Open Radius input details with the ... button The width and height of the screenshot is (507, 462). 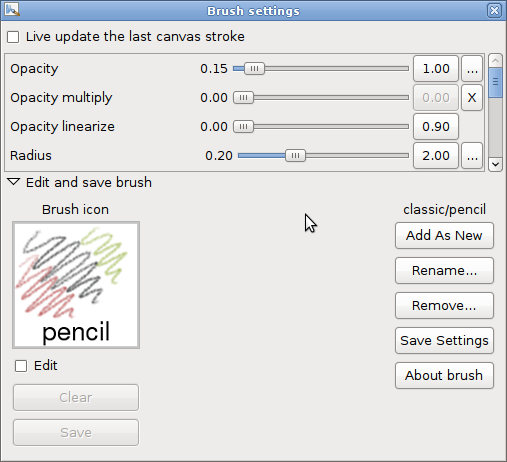point(472,156)
